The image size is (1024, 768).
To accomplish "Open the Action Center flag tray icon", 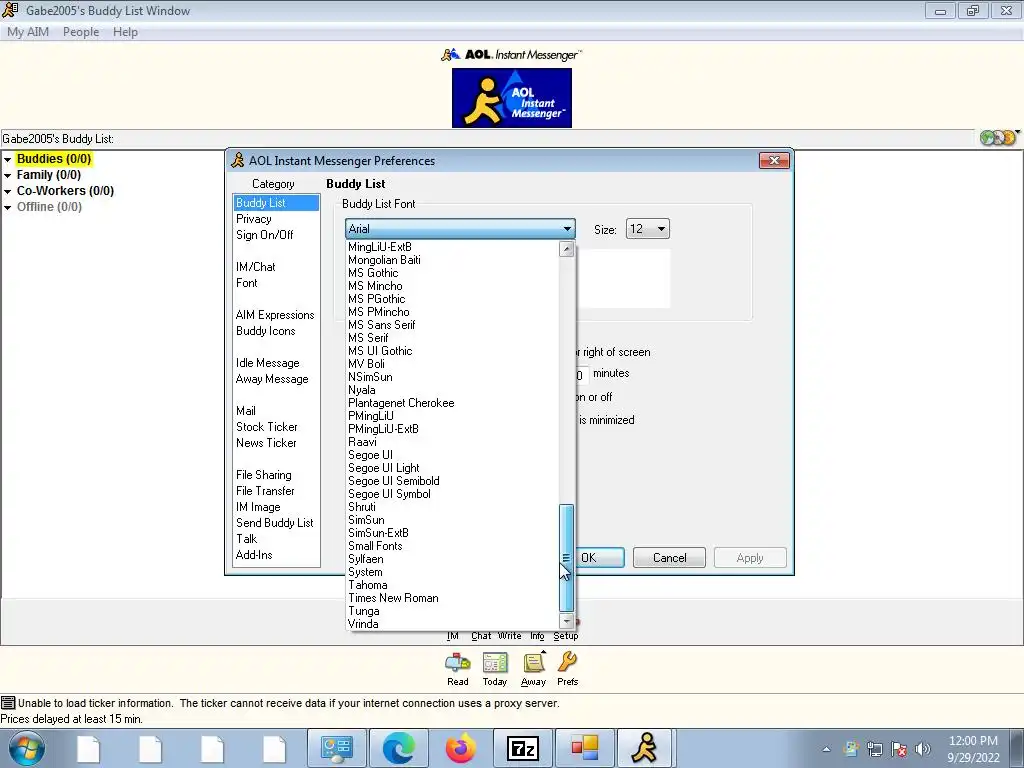I will [899, 749].
